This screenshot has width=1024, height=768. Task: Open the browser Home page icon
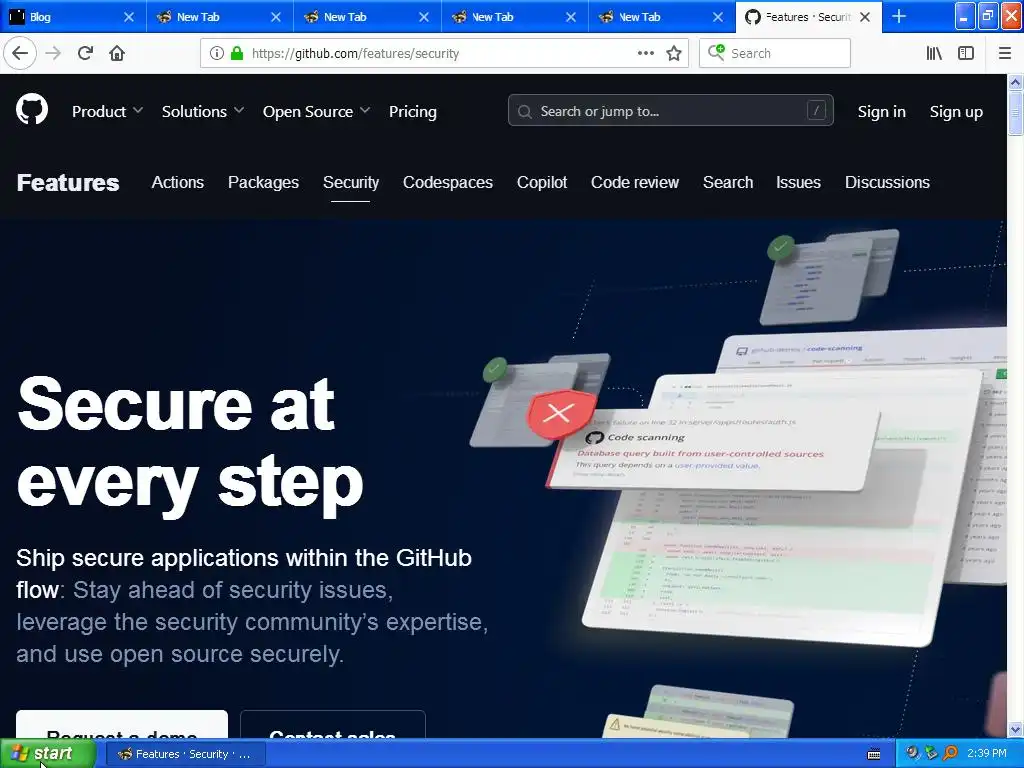[x=117, y=53]
